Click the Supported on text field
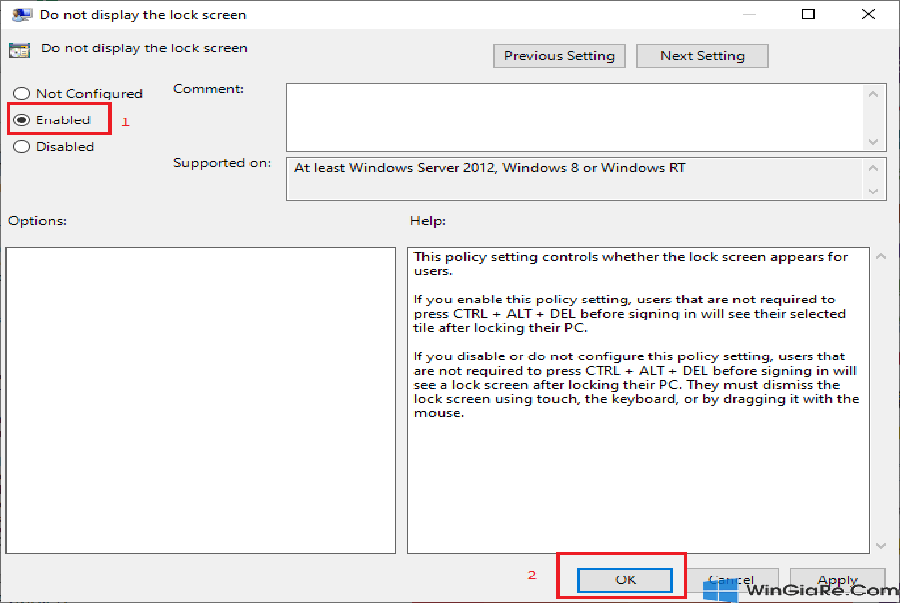This screenshot has width=900, height=603. click(574, 180)
